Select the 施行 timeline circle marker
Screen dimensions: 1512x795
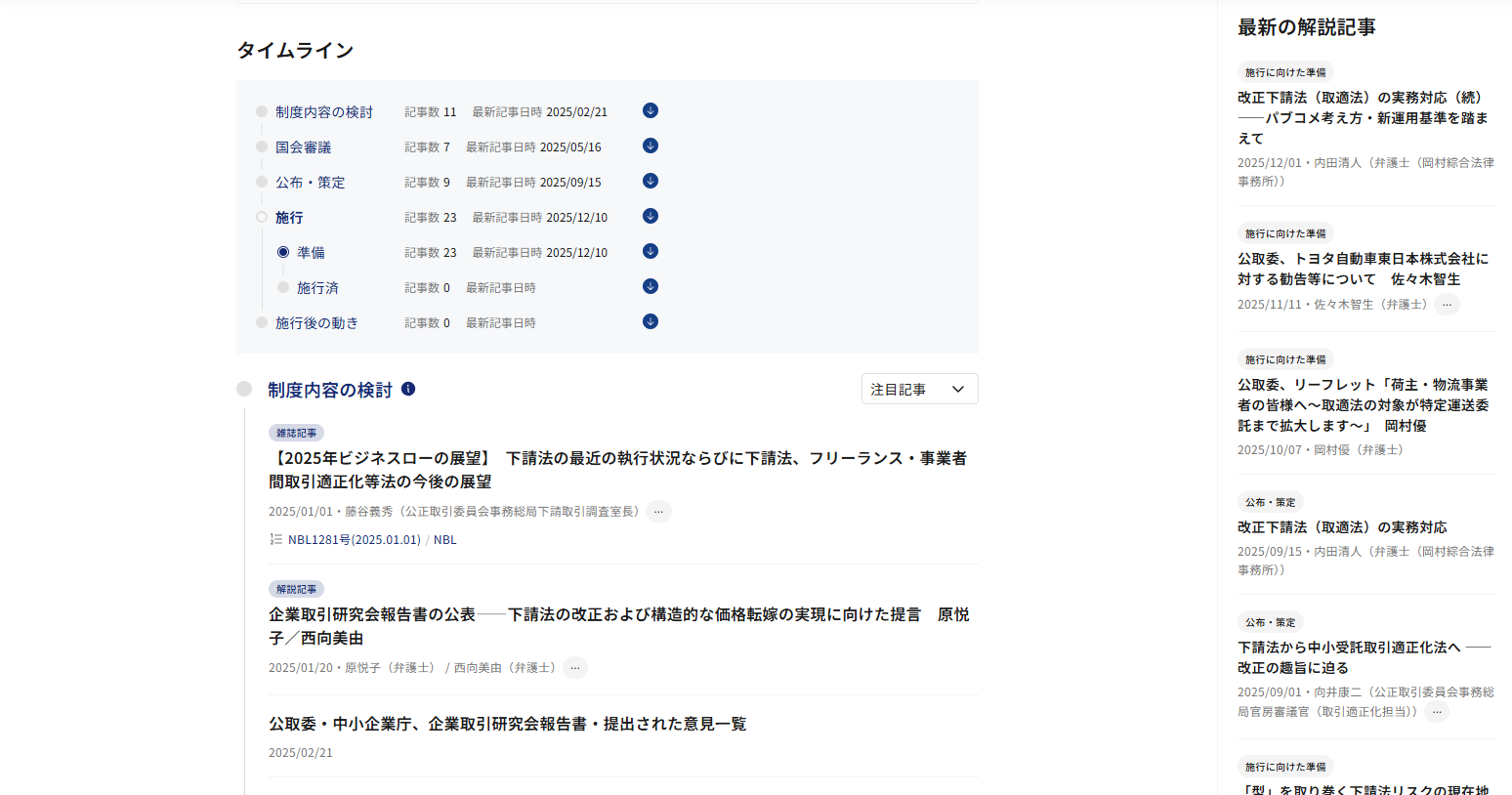(x=262, y=217)
